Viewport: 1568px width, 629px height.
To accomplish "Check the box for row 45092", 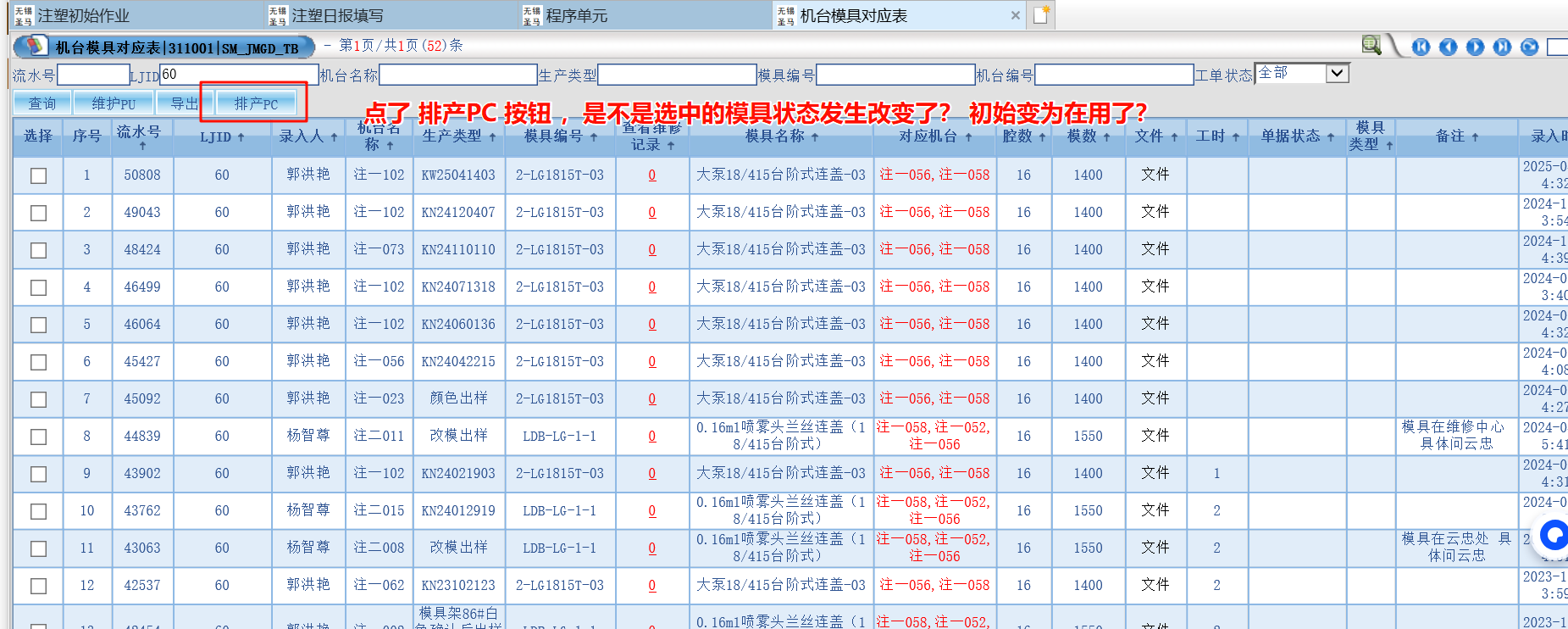I will tap(38, 399).
